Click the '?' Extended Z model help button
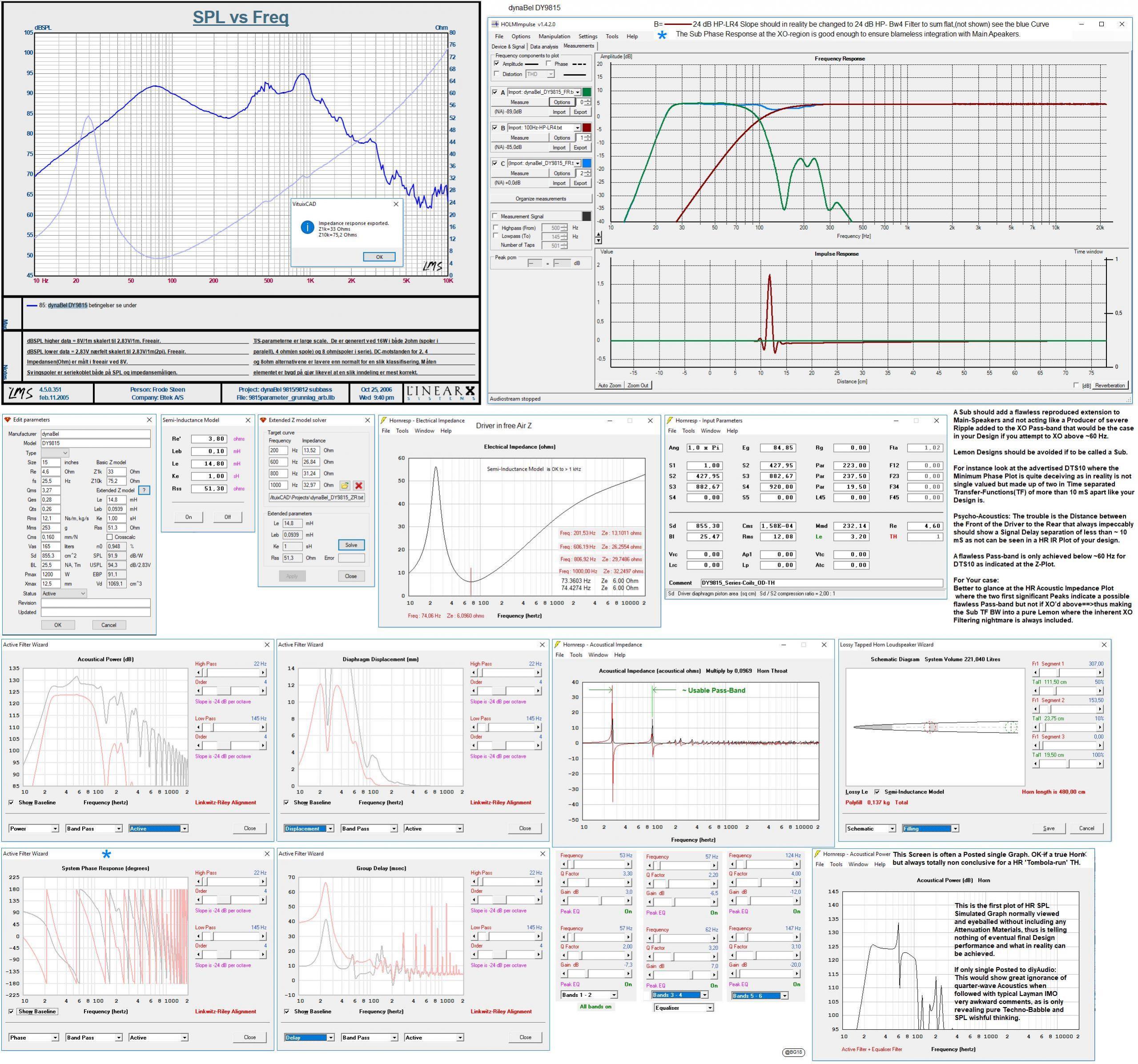The image size is (1138, 1064). [x=144, y=490]
